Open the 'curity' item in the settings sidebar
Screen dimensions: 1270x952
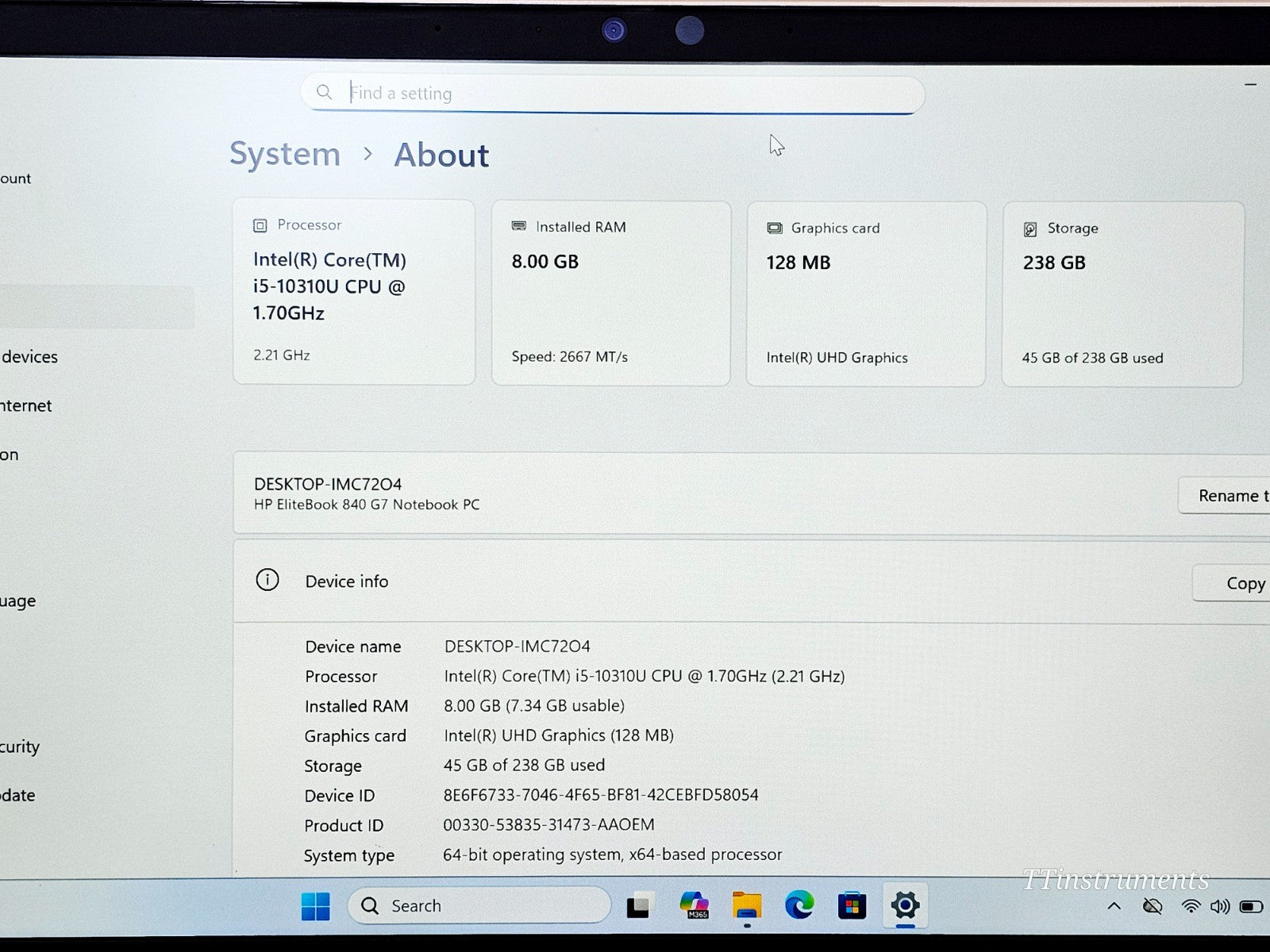tap(20, 747)
